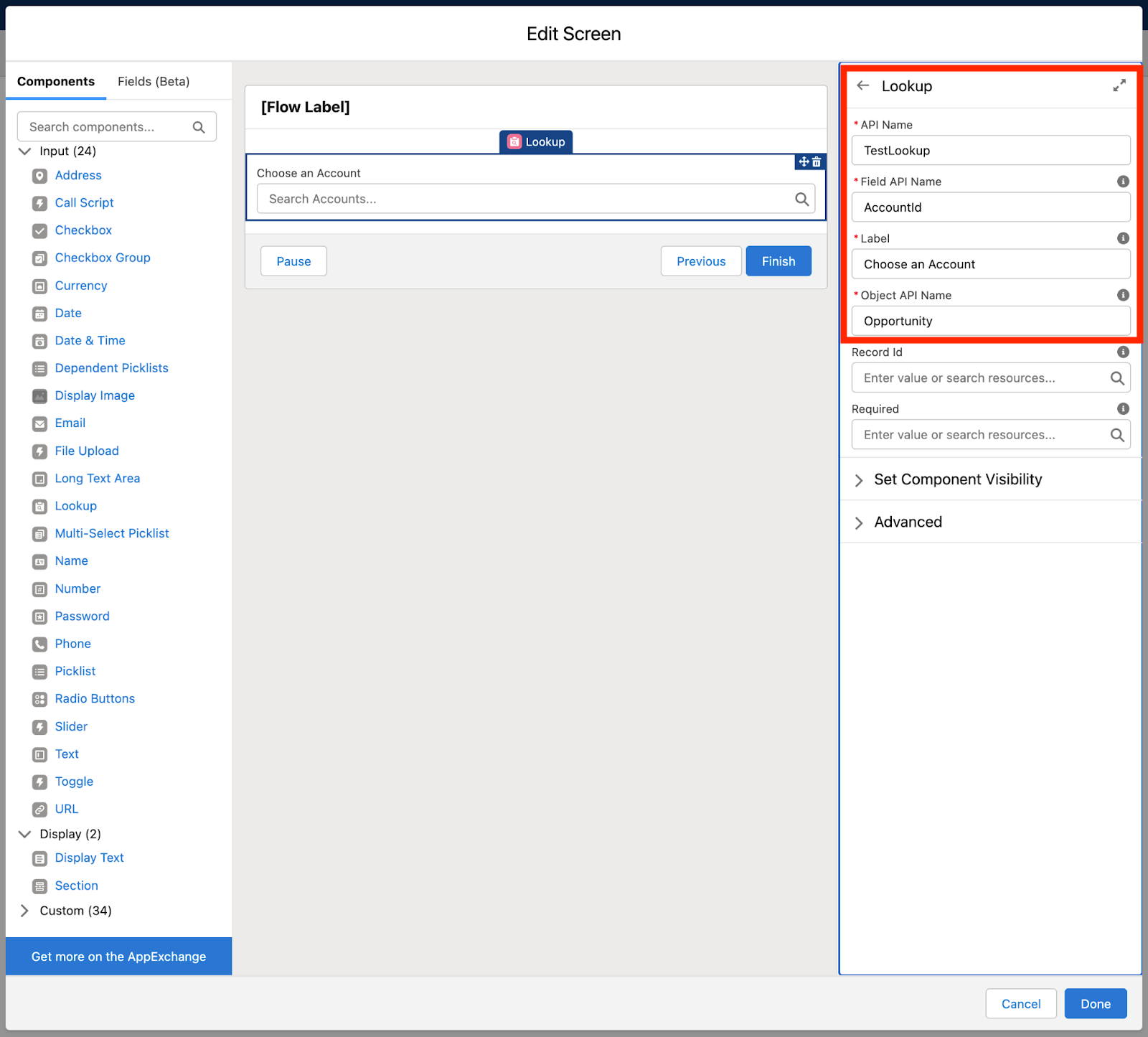Viewport: 1148px width, 1037px height.
Task: Switch to the Components tab
Action: pos(56,81)
